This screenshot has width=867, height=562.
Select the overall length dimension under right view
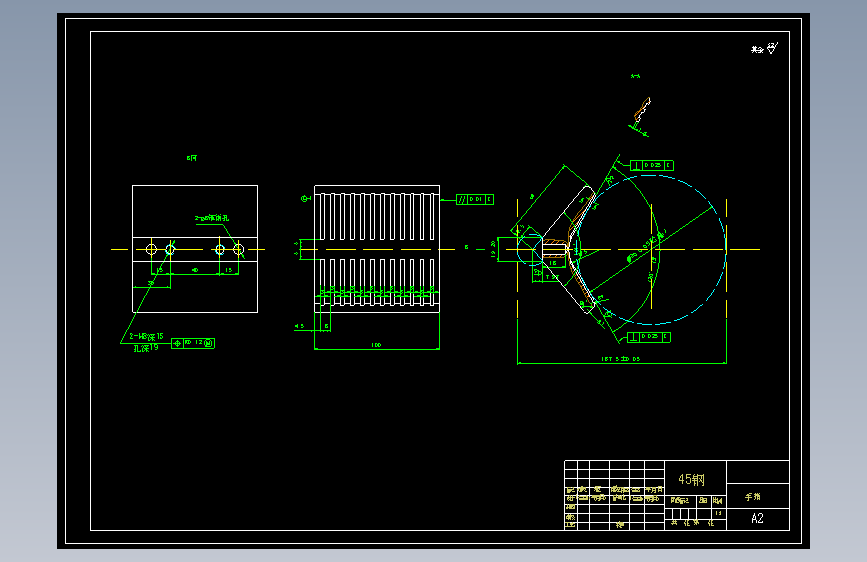(620, 359)
